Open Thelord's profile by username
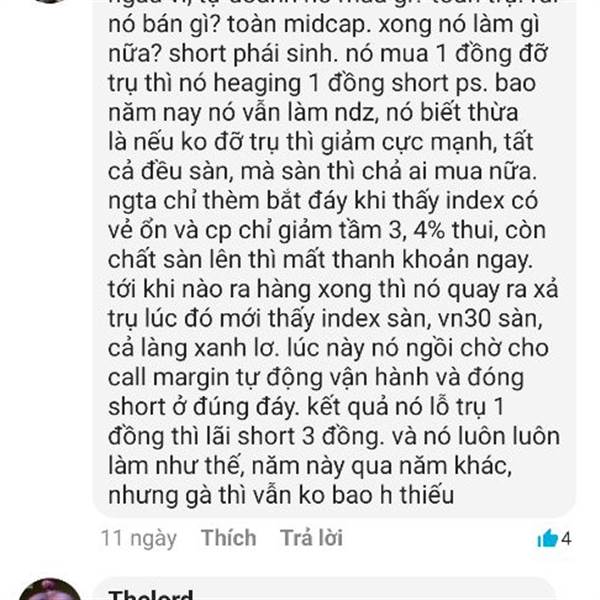Image resolution: width=600 pixels, height=600 pixels. (x=151, y=595)
